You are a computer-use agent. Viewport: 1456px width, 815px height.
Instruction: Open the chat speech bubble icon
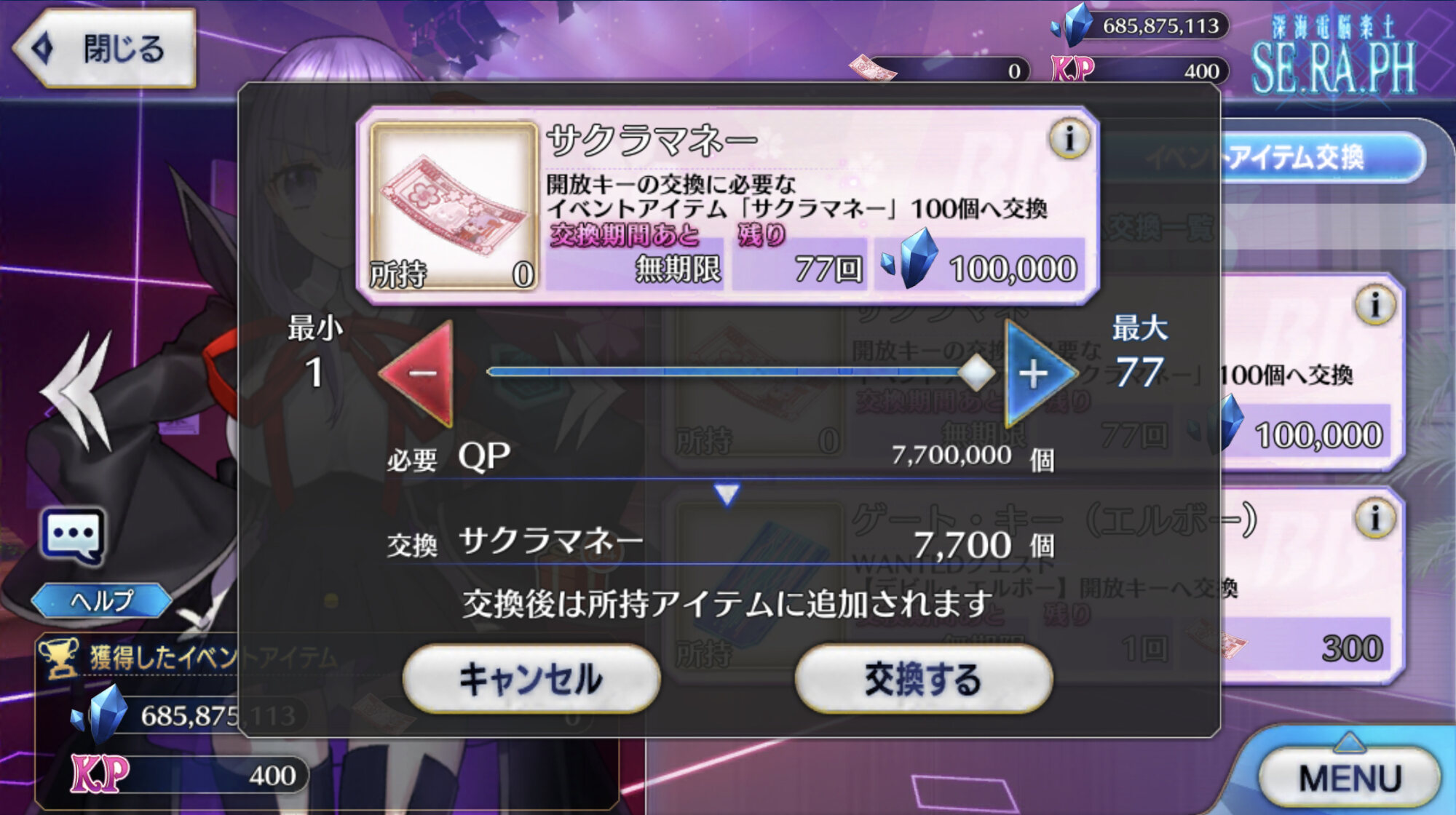[71, 537]
